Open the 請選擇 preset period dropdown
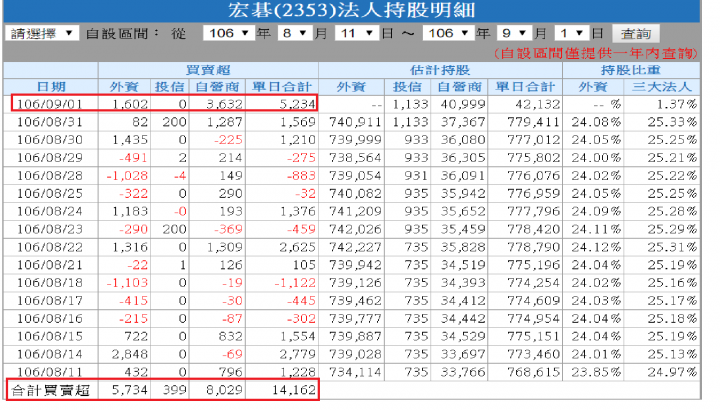 pyautogui.click(x=42, y=33)
